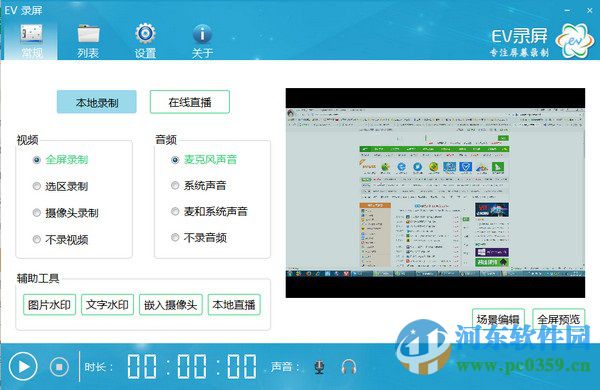Switch to the 列表 list tab
Image resolution: width=600 pixels, height=390 pixels.
(x=88, y=41)
